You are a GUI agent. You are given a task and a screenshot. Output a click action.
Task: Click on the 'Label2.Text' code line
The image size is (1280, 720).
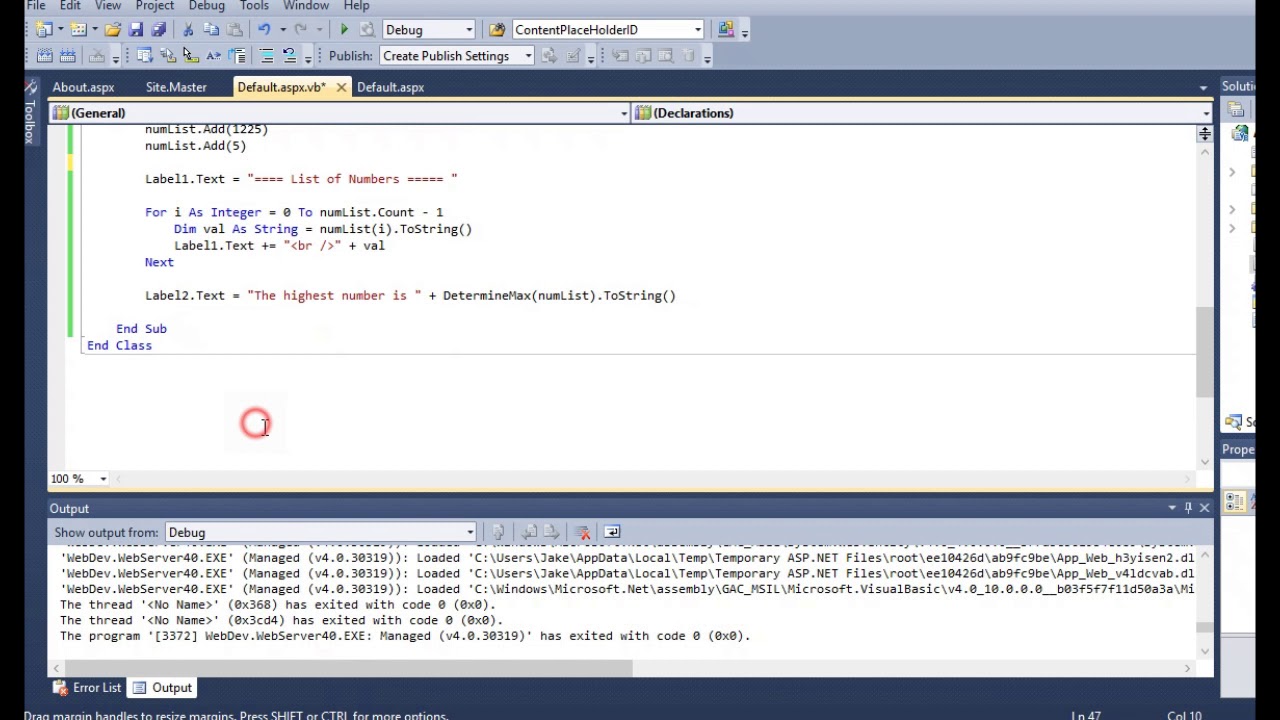pyautogui.click(x=410, y=295)
